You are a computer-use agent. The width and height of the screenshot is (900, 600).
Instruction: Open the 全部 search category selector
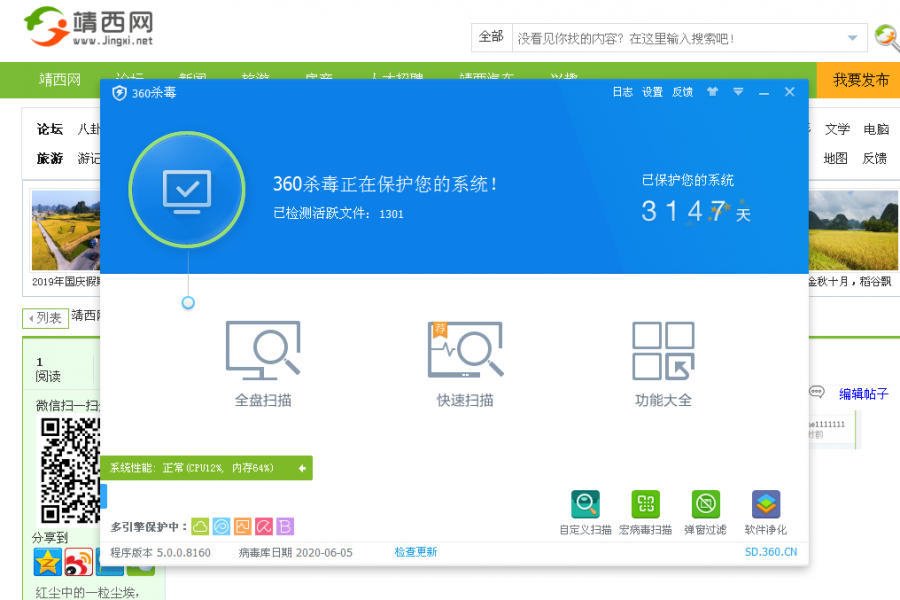pyautogui.click(x=491, y=37)
